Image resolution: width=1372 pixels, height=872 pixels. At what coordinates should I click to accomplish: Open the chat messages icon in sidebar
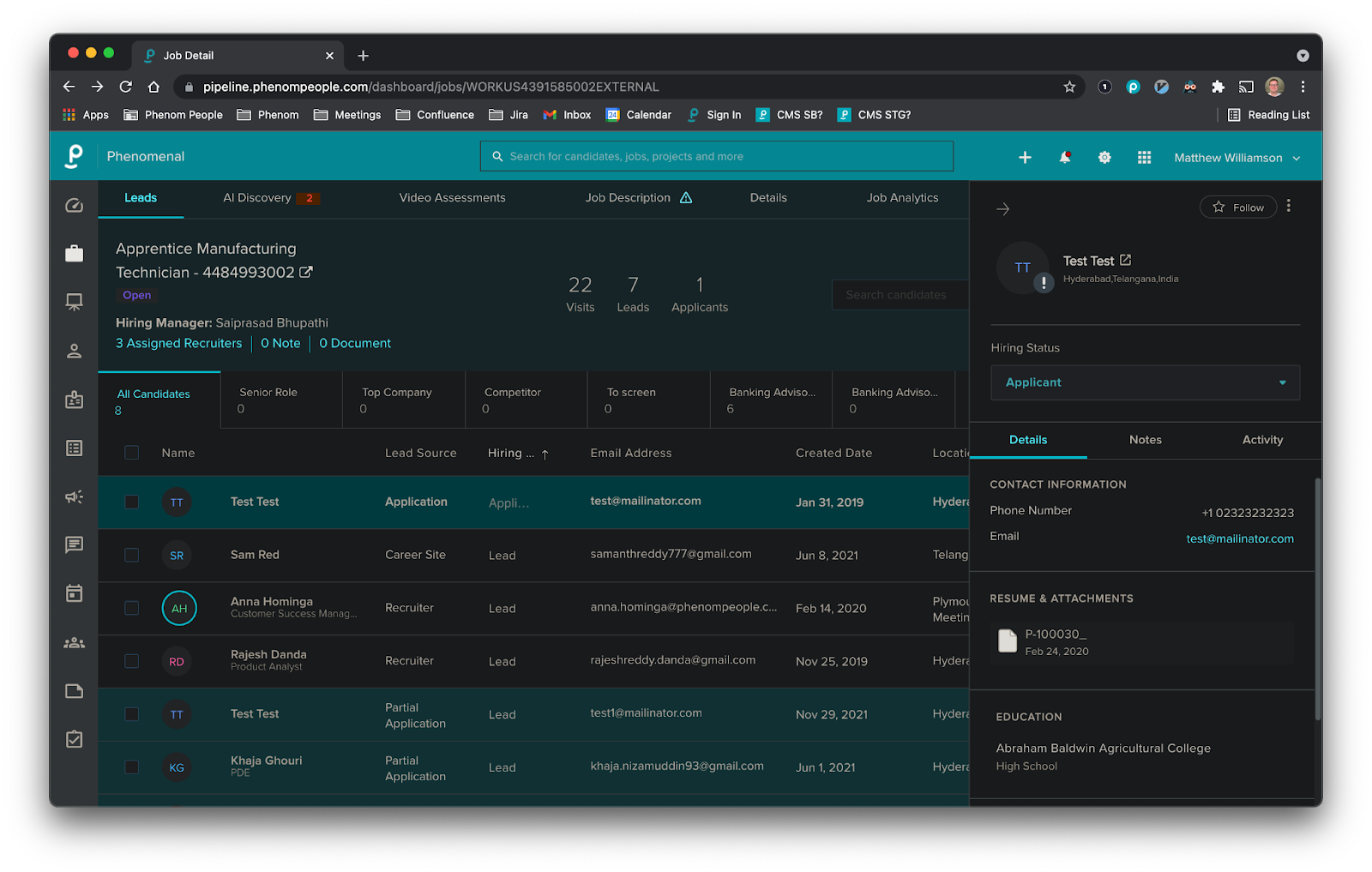pos(75,544)
